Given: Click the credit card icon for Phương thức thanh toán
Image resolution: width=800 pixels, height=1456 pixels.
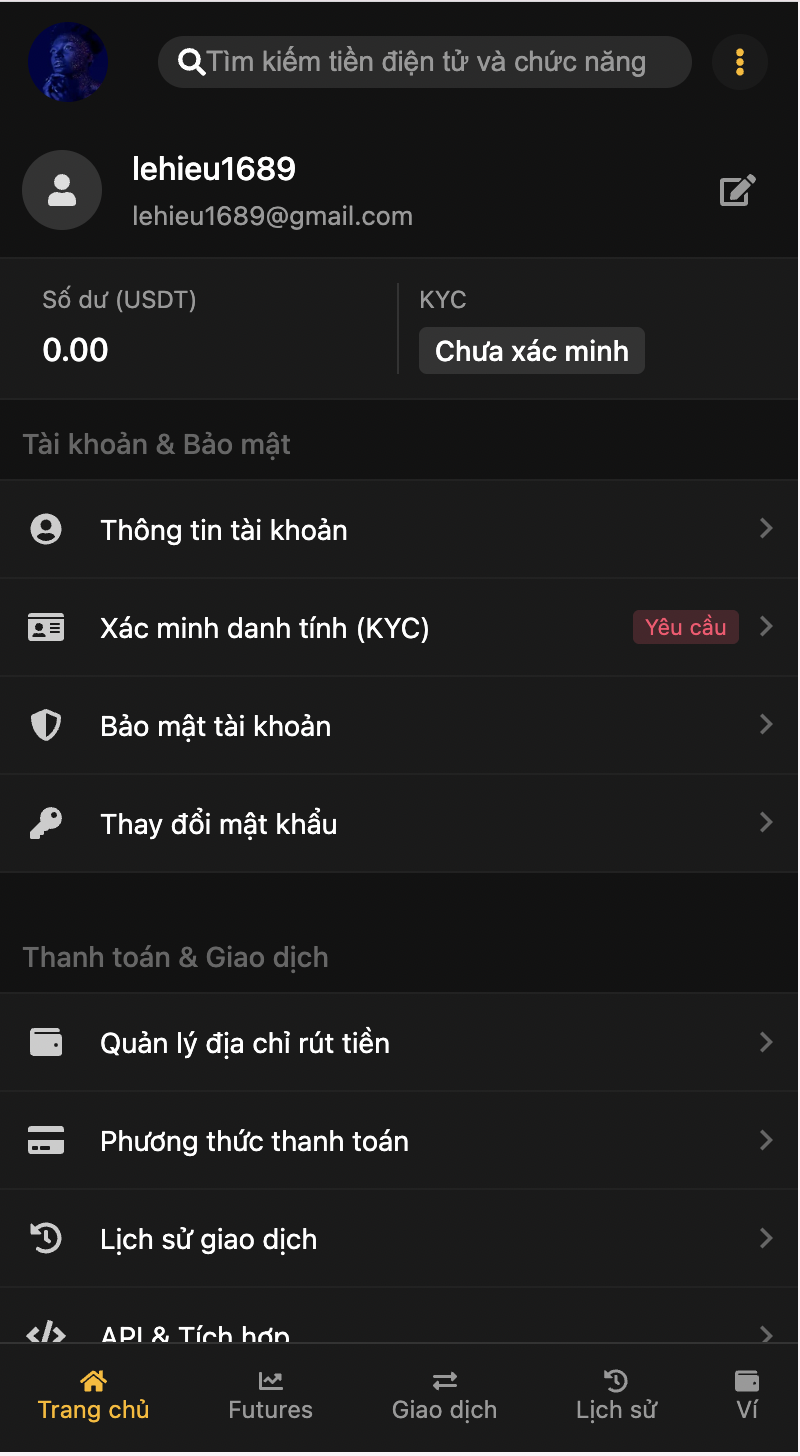Looking at the screenshot, I should coord(46,1140).
